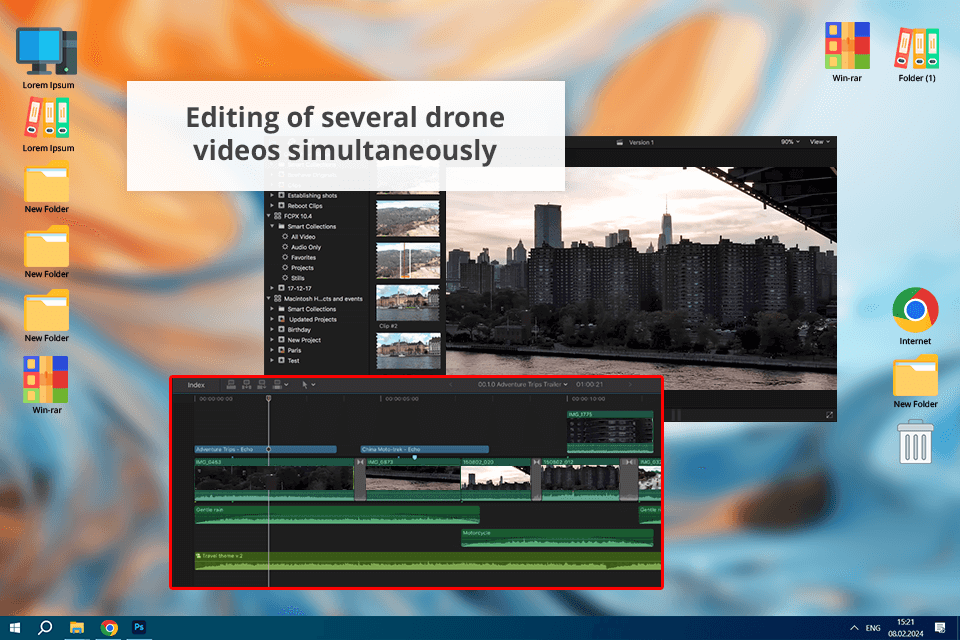960x640 pixels.
Task: Open the Folder (1) desktop icon
Action: click(x=917, y=54)
